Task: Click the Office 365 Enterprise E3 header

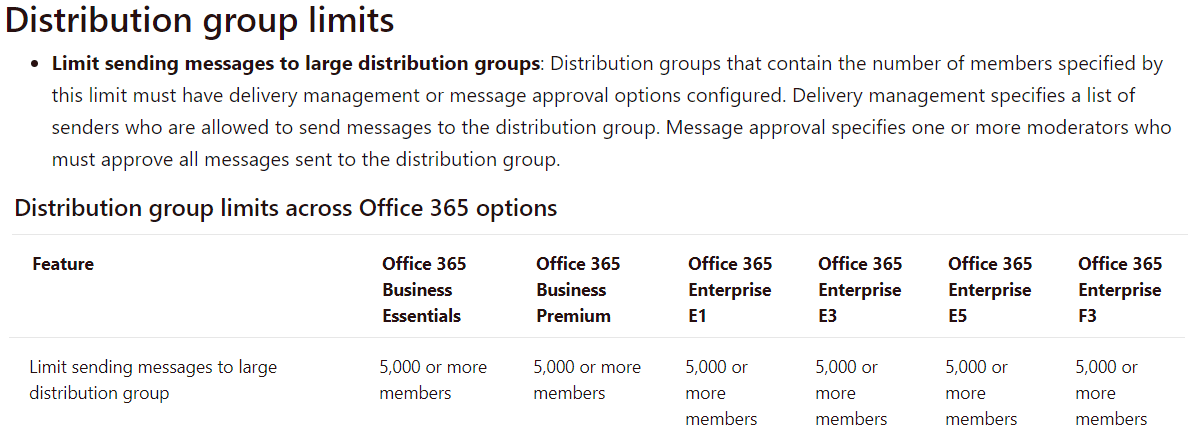Action: click(x=860, y=290)
